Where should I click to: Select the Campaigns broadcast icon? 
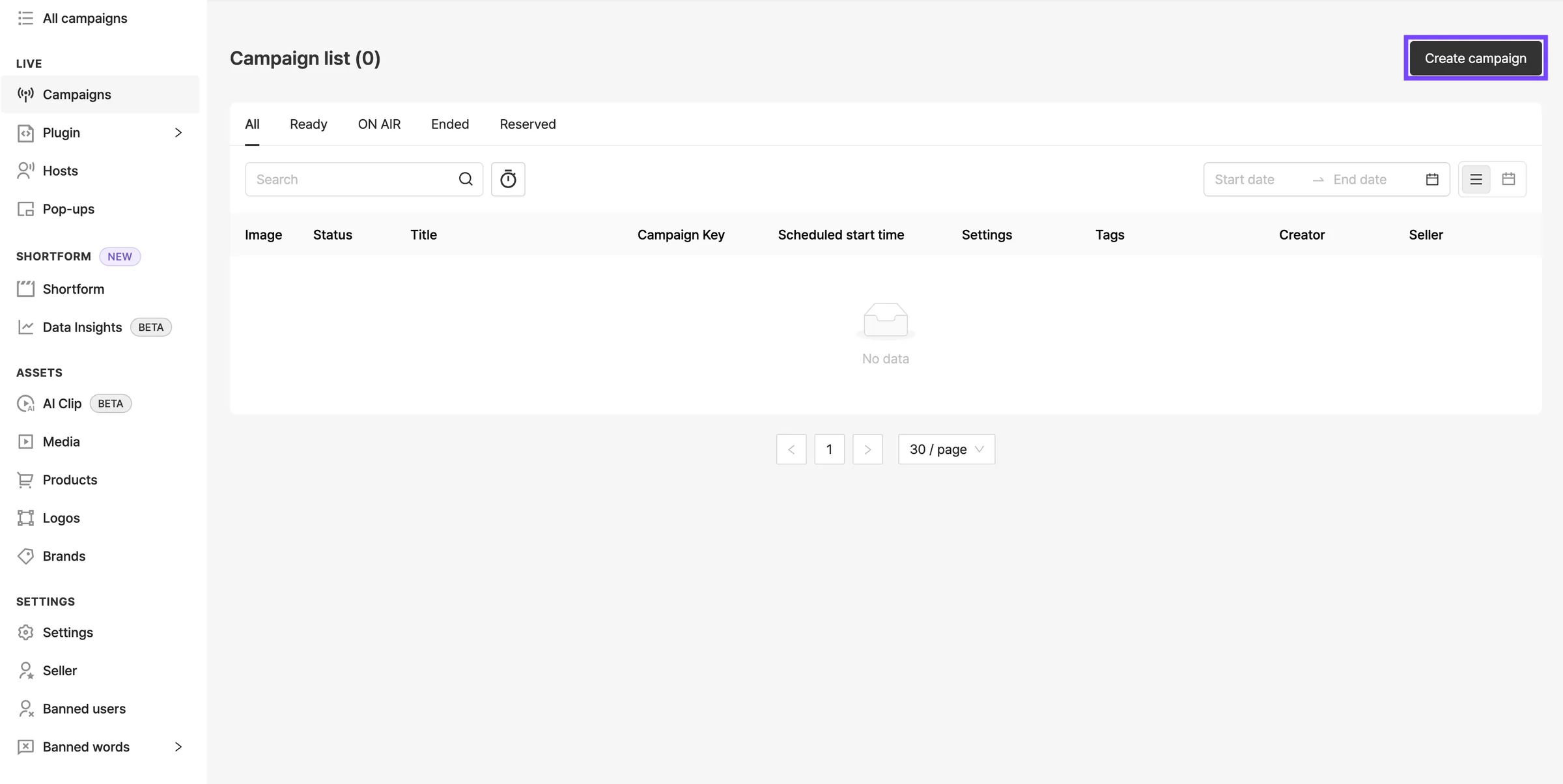(25, 94)
